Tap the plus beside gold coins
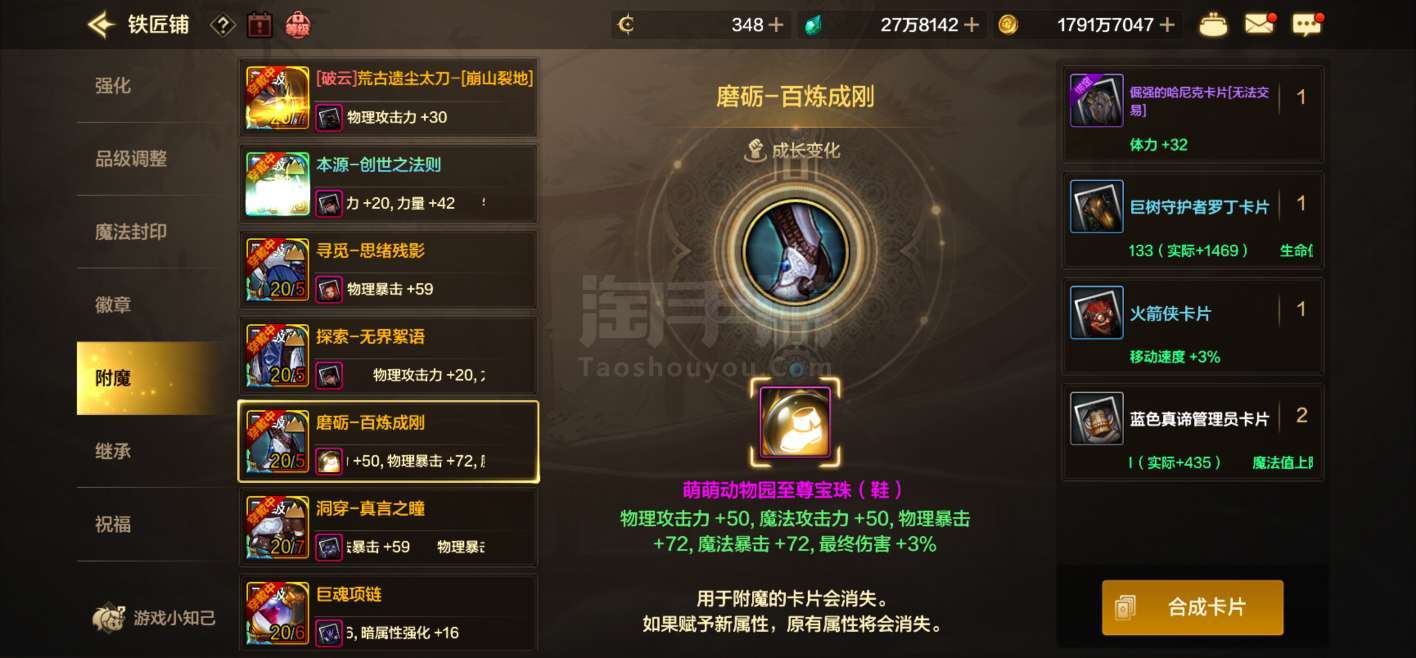The image size is (1416, 658). point(1167,25)
